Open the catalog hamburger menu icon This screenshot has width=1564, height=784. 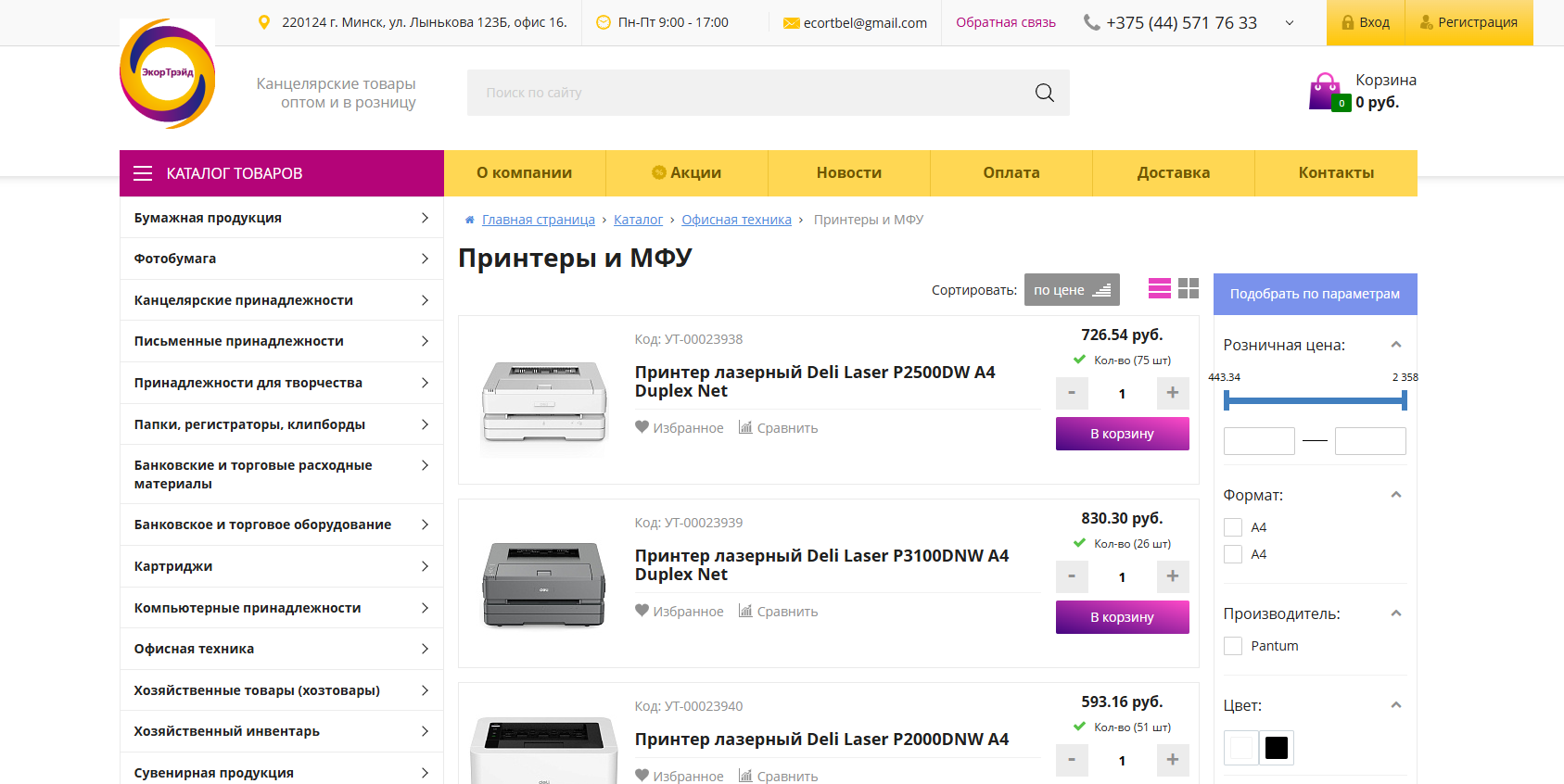pyautogui.click(x=143, y=173)
